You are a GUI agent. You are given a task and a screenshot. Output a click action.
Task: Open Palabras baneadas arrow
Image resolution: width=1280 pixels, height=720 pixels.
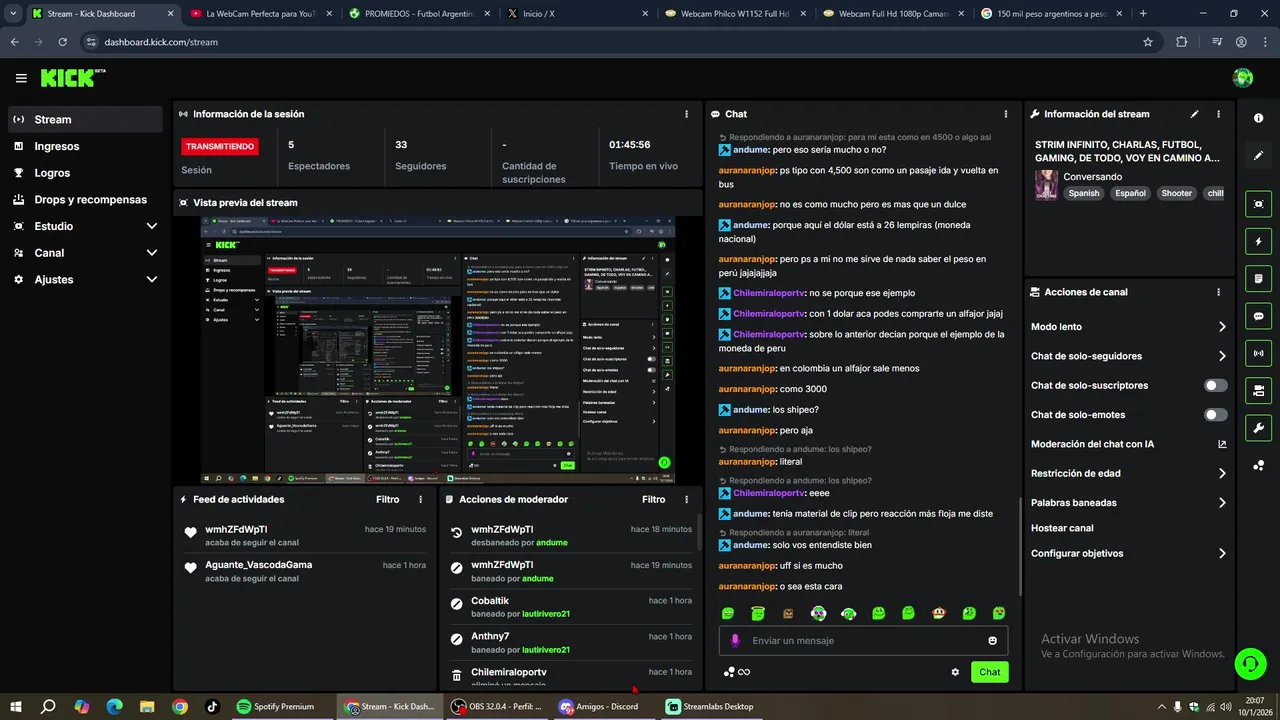point(1222,503)
